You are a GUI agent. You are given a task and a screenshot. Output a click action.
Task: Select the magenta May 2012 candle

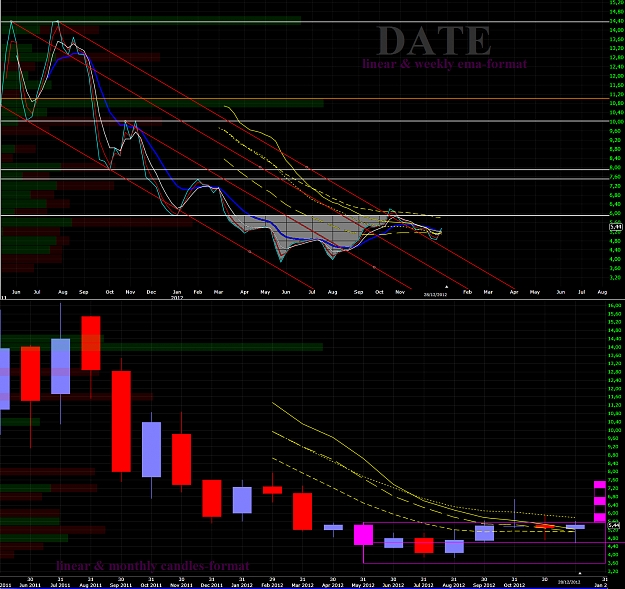pyautogui.click(x=364, y=535)
